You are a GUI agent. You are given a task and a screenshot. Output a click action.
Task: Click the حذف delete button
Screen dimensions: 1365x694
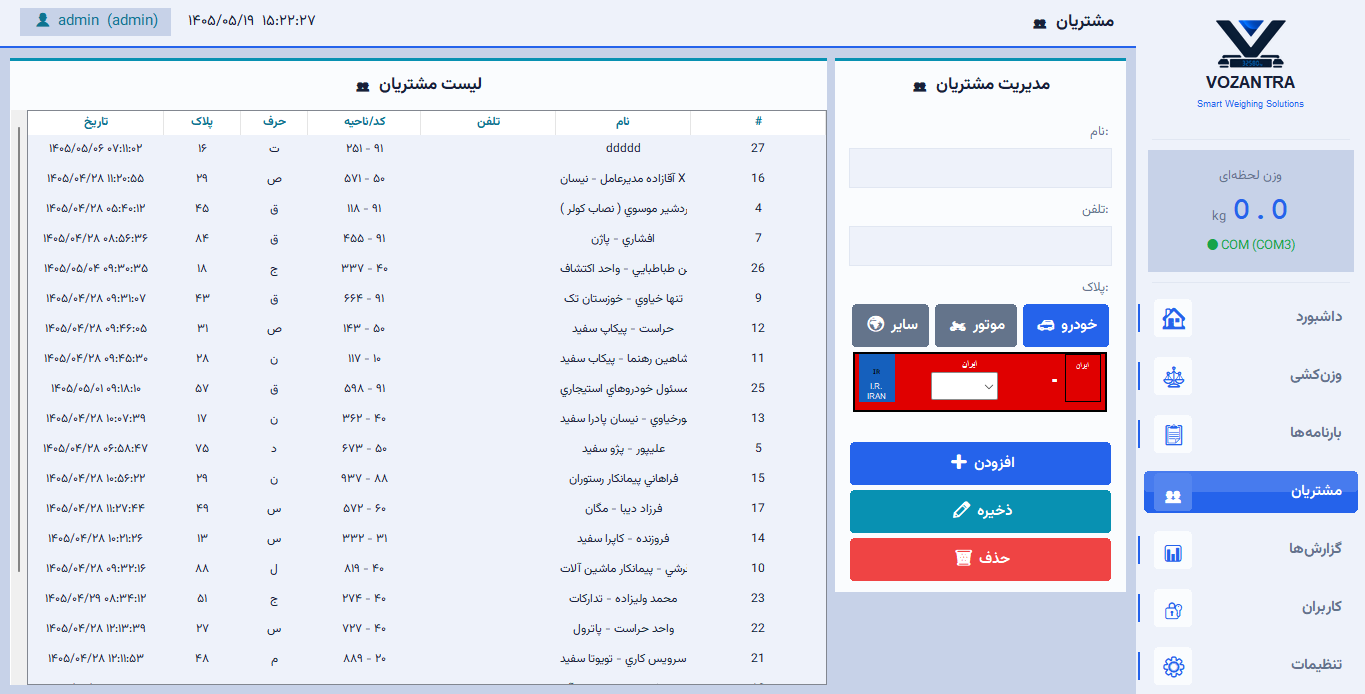pyautogui.click(x=980, y=559)
